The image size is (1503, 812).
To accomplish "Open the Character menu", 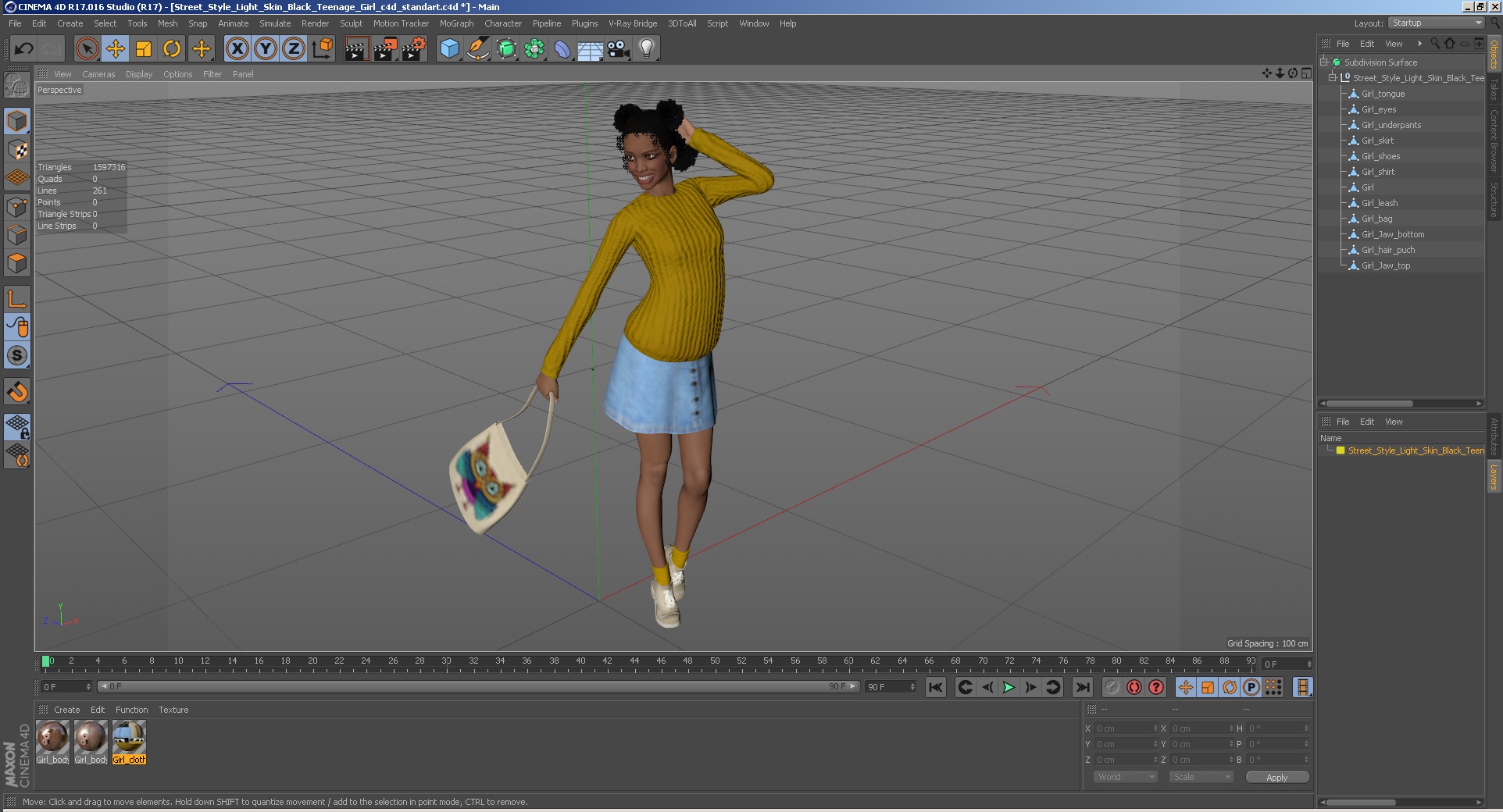I will tap(503, 23).
